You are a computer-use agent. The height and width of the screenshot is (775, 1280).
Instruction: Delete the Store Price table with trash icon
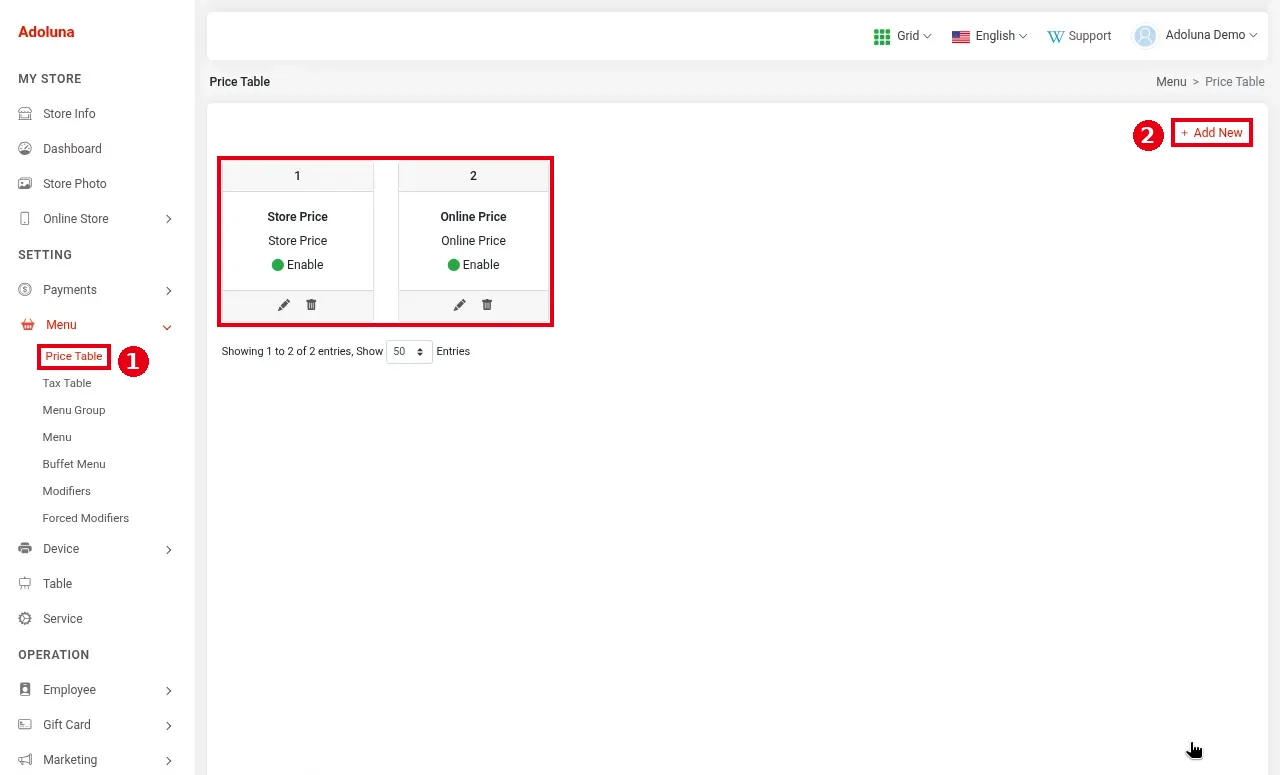point(311,305)
